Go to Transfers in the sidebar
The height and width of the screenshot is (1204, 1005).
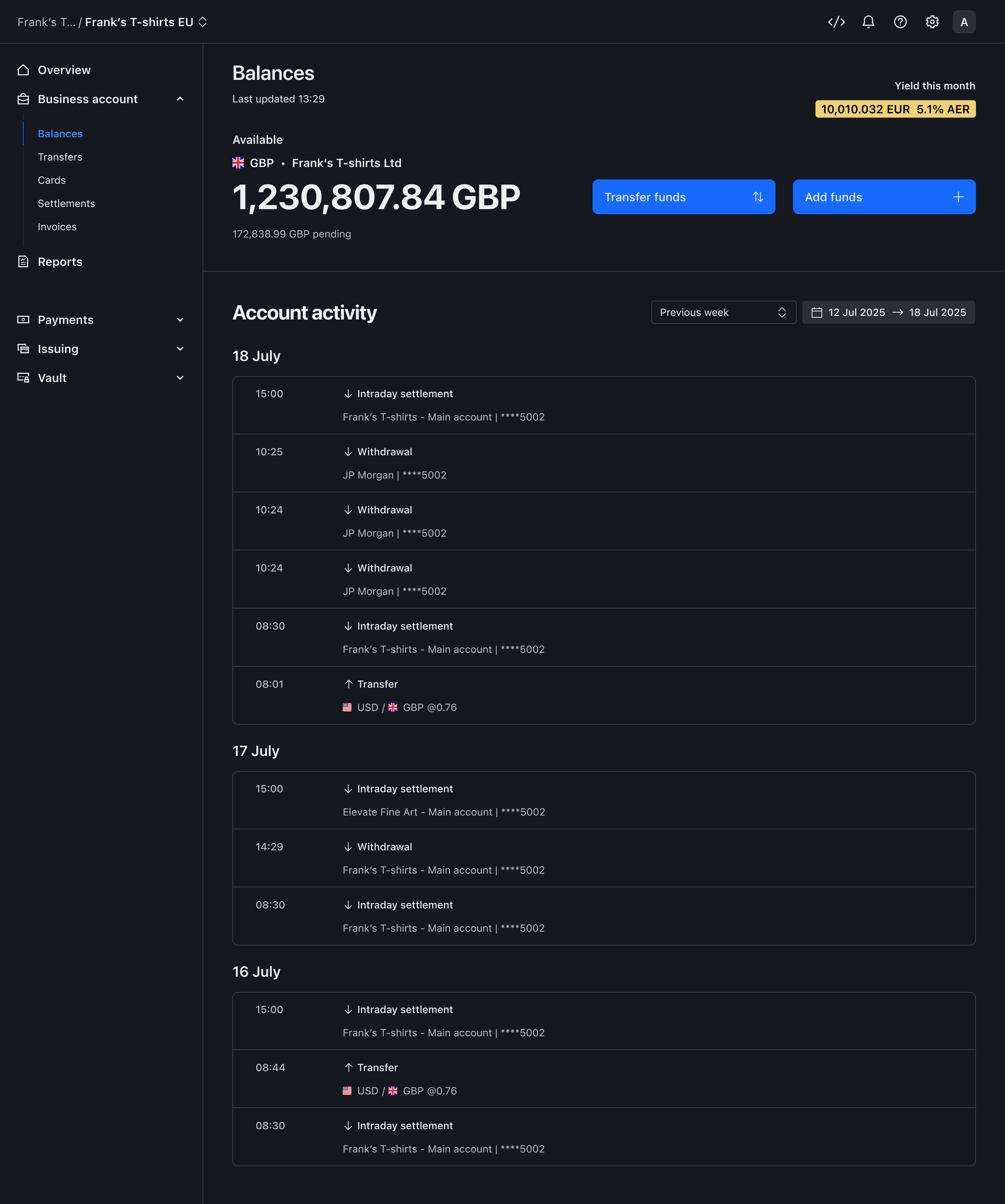click(x=60, y=157)
